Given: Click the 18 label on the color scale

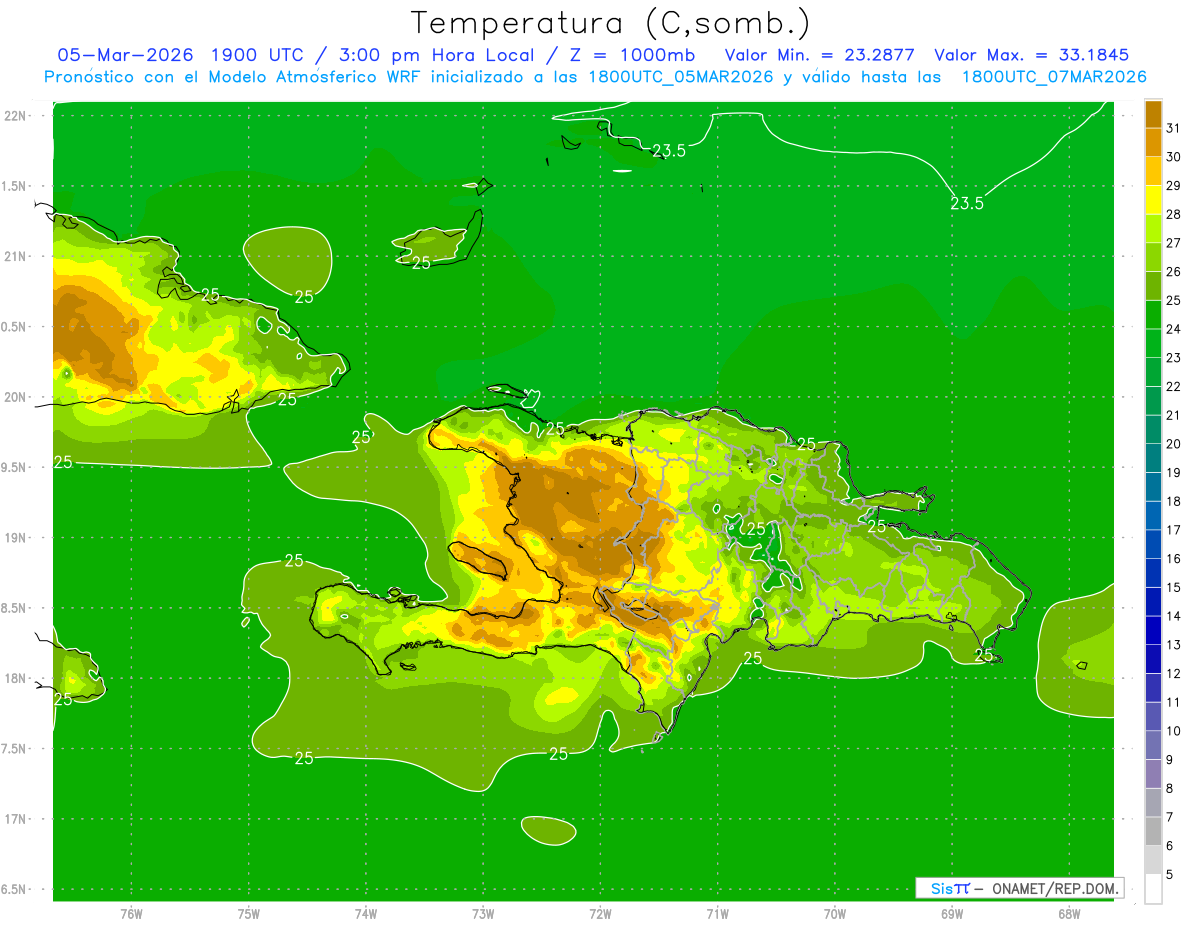Looking at the screenshot, I should pos(1173,501).
